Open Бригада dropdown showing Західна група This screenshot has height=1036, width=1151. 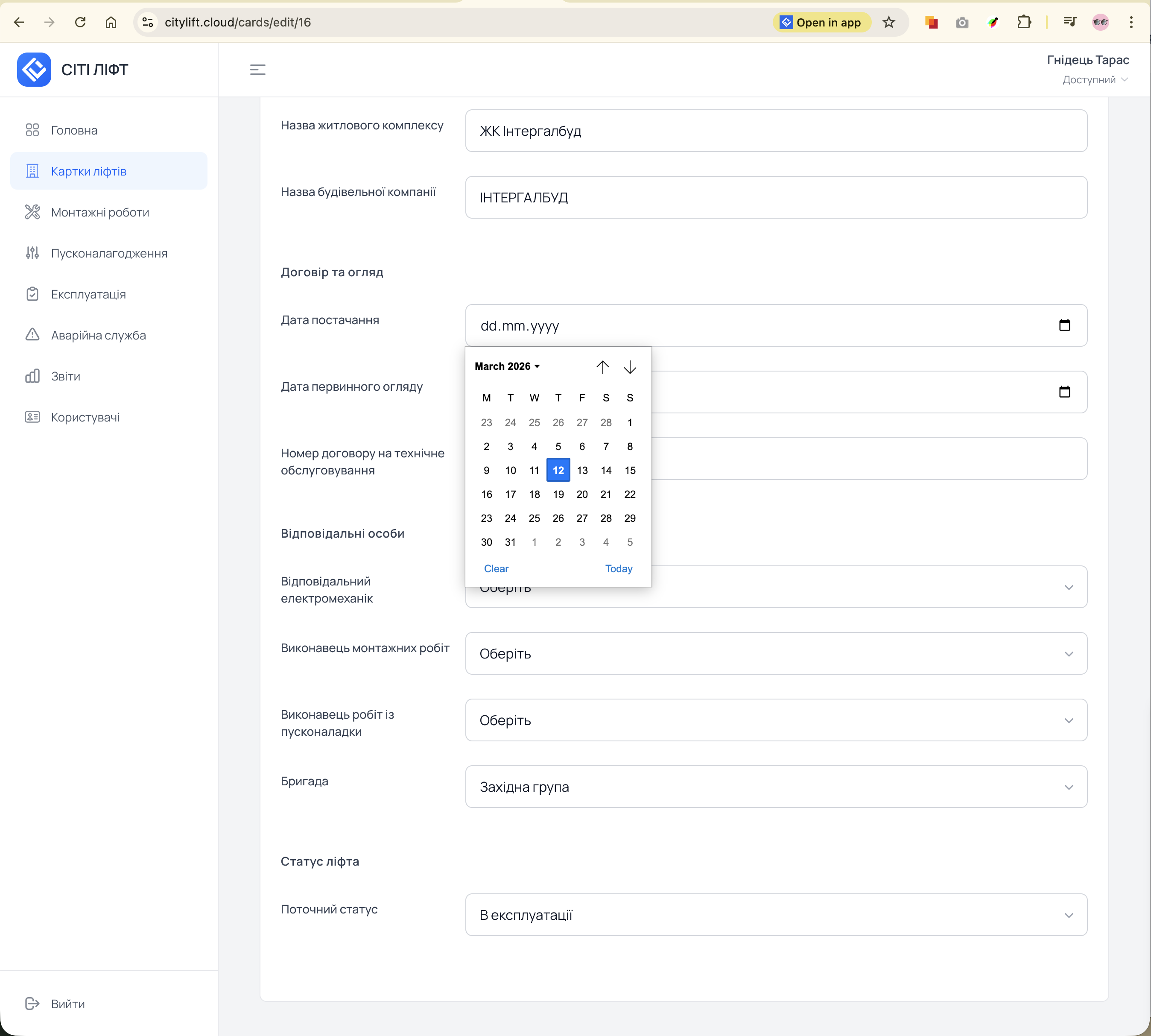775,787
